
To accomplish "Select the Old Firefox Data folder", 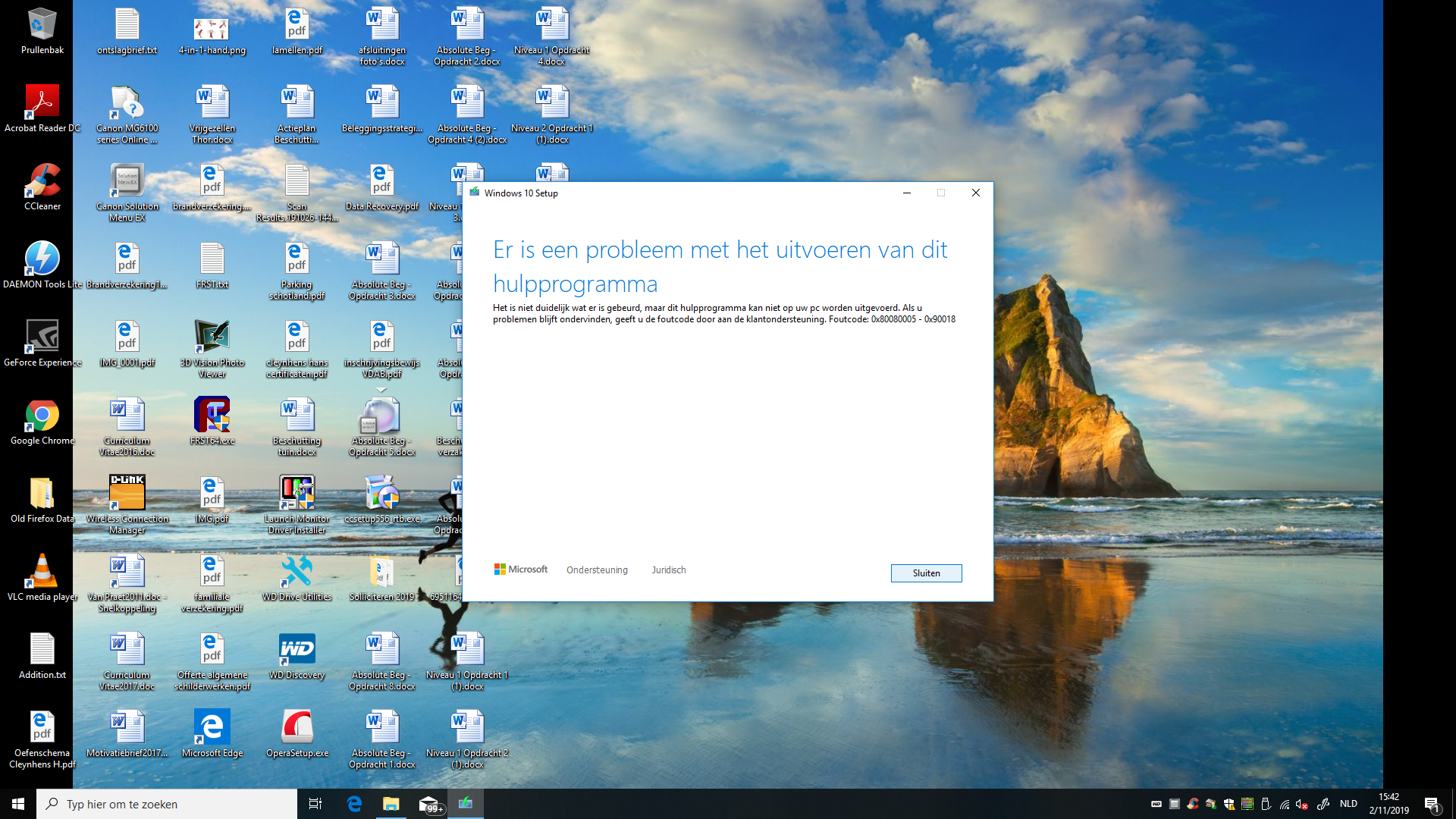I will click(x=42, y=500).
